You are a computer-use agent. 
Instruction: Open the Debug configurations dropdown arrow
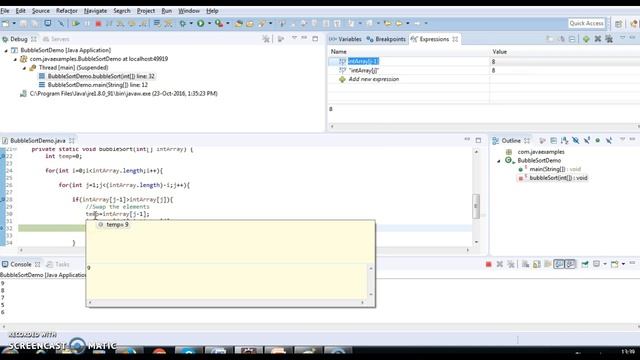(191, 24)
